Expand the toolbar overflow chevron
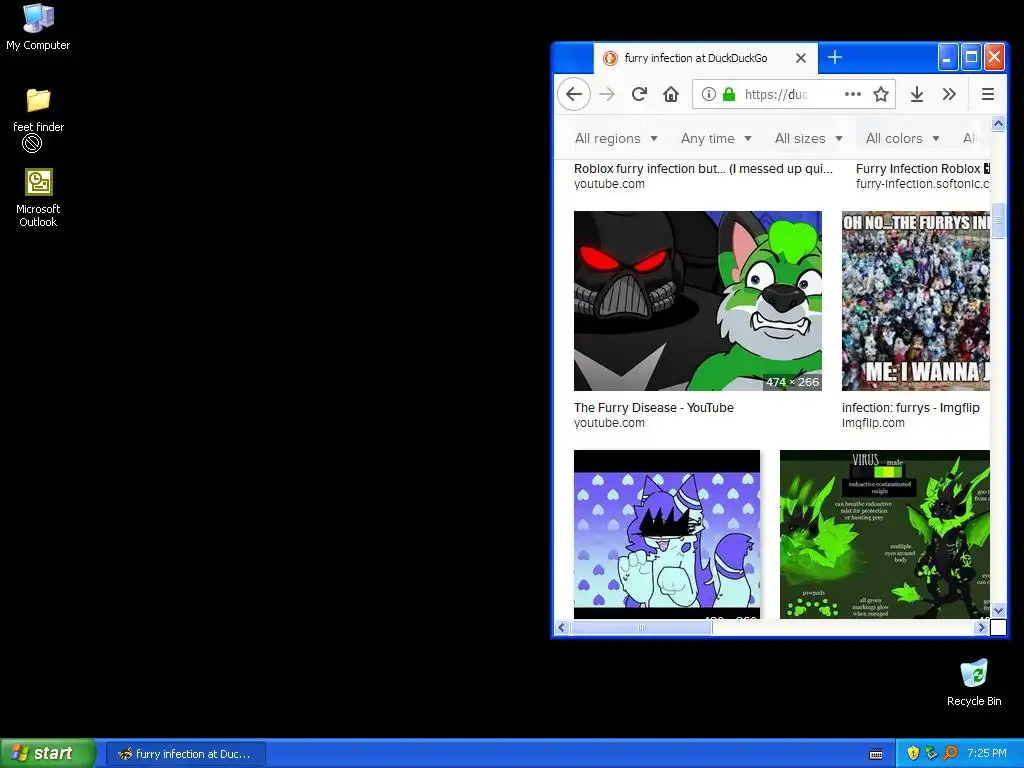1024x768 pixels. pyautogui.click(x=950, y=95)
